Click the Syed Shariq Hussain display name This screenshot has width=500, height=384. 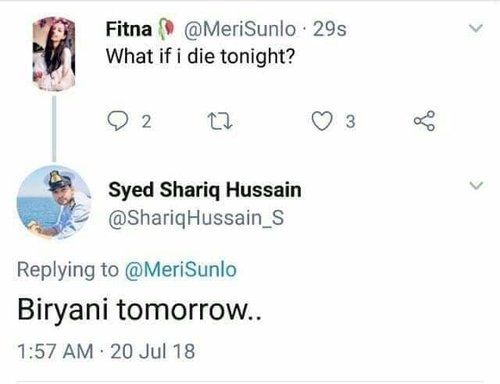coord(205,190)
